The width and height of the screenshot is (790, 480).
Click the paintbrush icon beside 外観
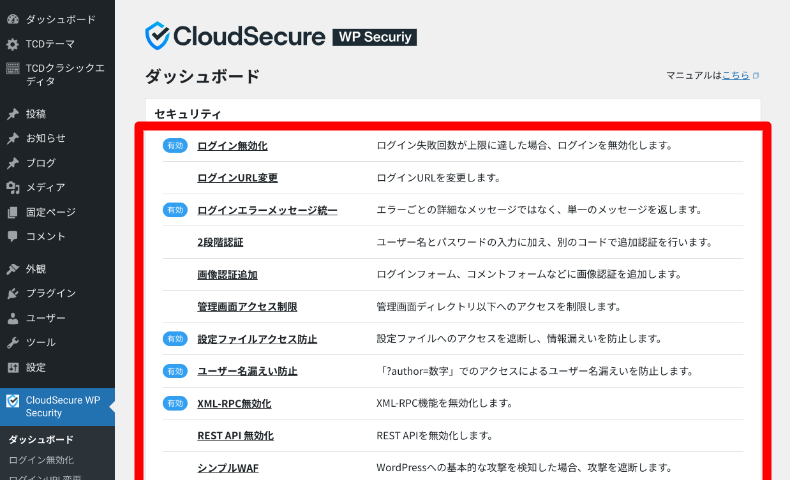coord(13,269)
